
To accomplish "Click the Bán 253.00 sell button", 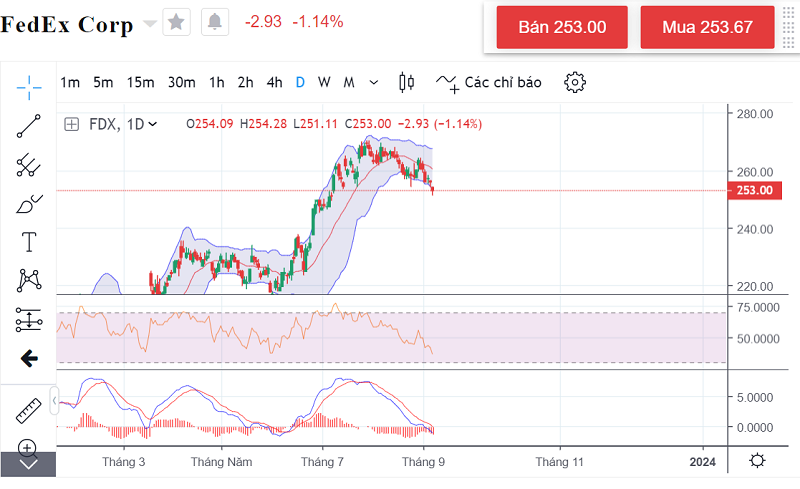I will [x=562, y=27].
